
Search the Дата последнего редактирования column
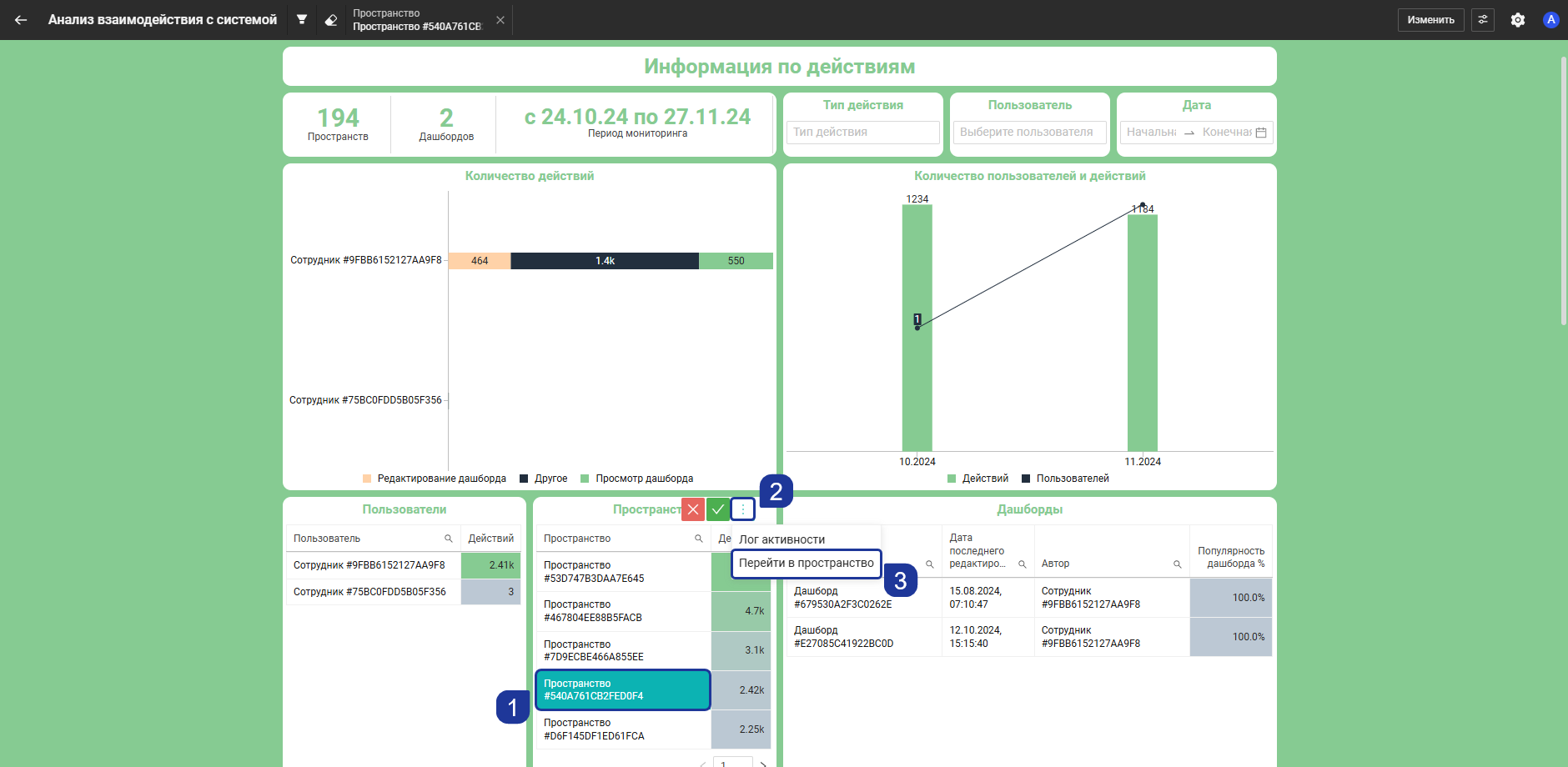(x=1022, y=564)
